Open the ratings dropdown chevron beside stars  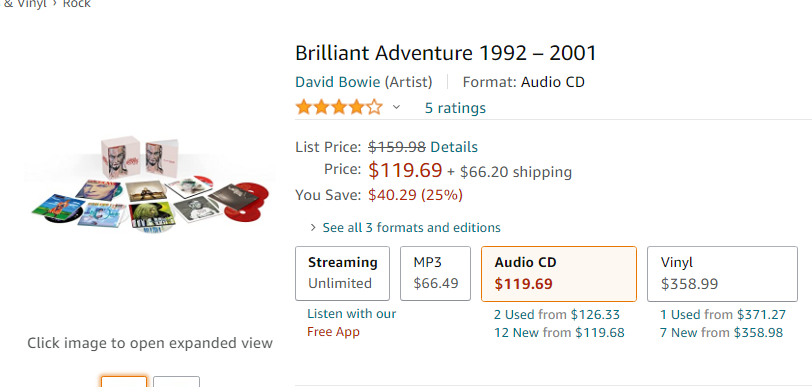(396, 108)
